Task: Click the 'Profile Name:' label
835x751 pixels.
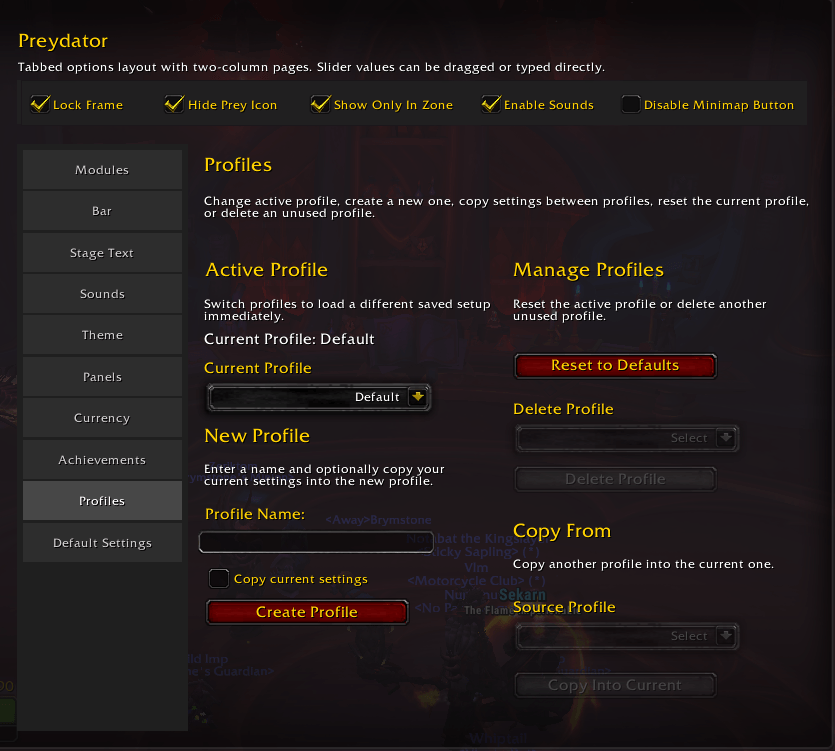Action: tap(255, 514)
